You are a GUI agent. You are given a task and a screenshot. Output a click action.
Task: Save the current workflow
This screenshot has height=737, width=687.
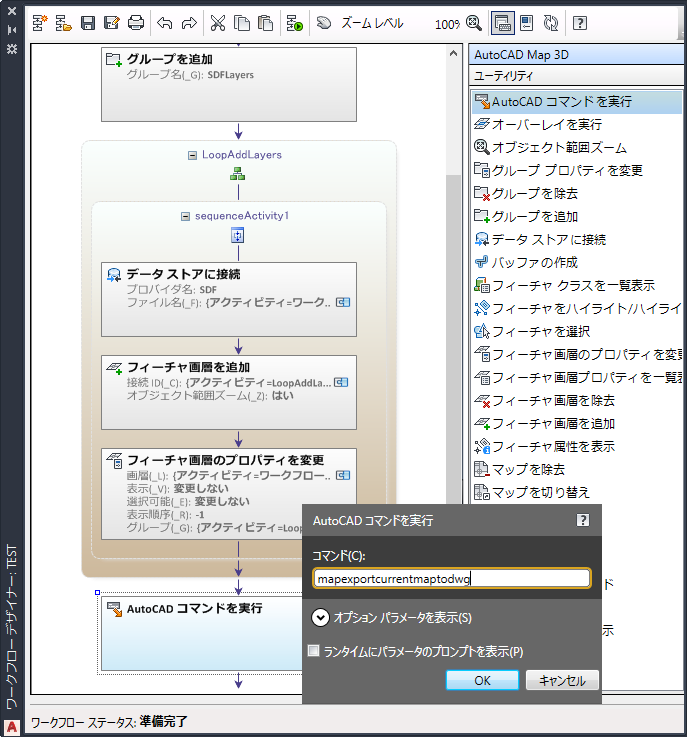pyautogui.click(x=88, y=23)
